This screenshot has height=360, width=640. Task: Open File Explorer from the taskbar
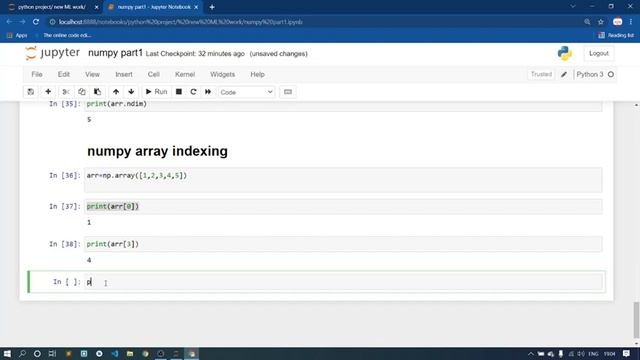pyautogui.click(x=130, y=353)
